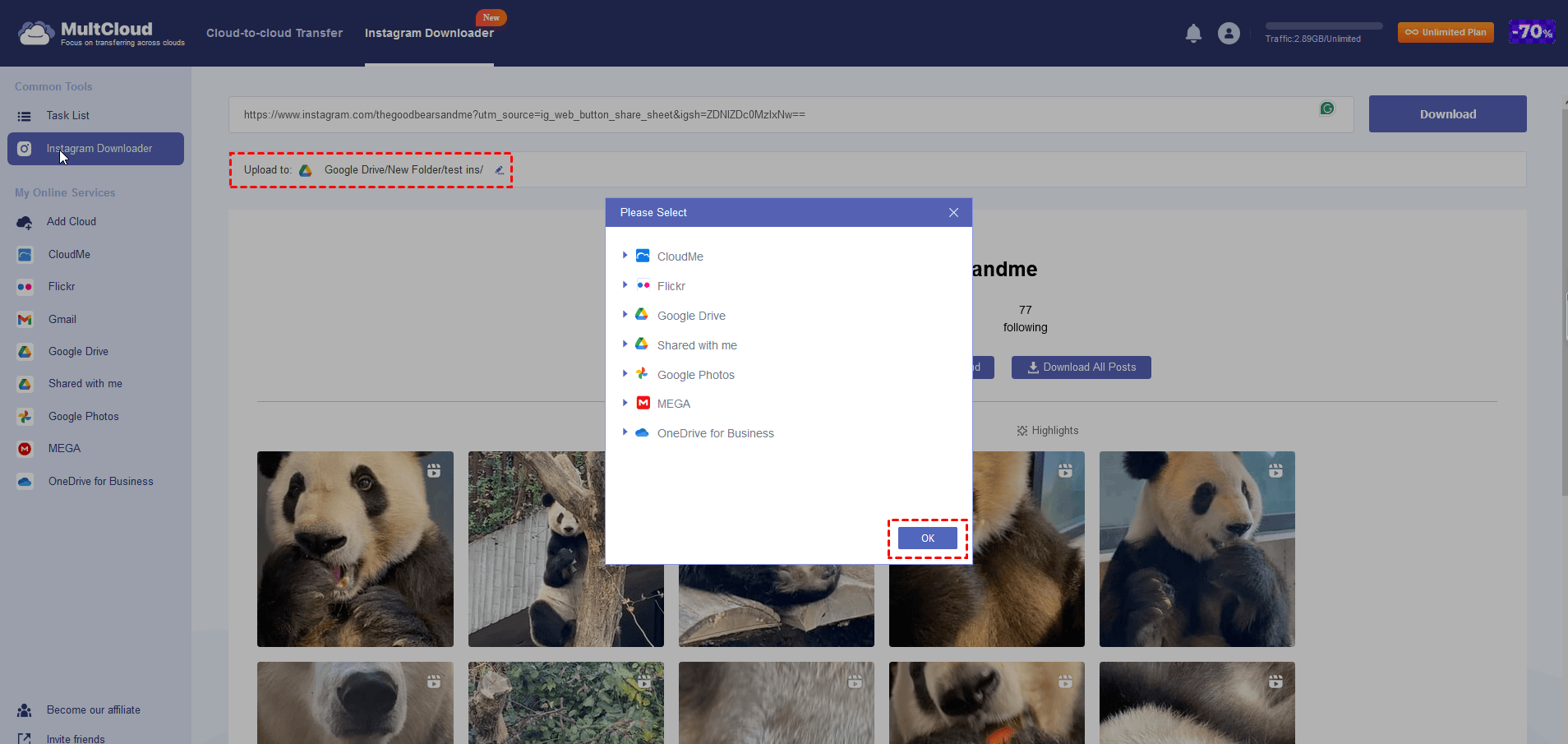Screen dimensions: 1568x744
Task: Click the Add Cloud sidebar icon
Action: [x=25, y=222]
